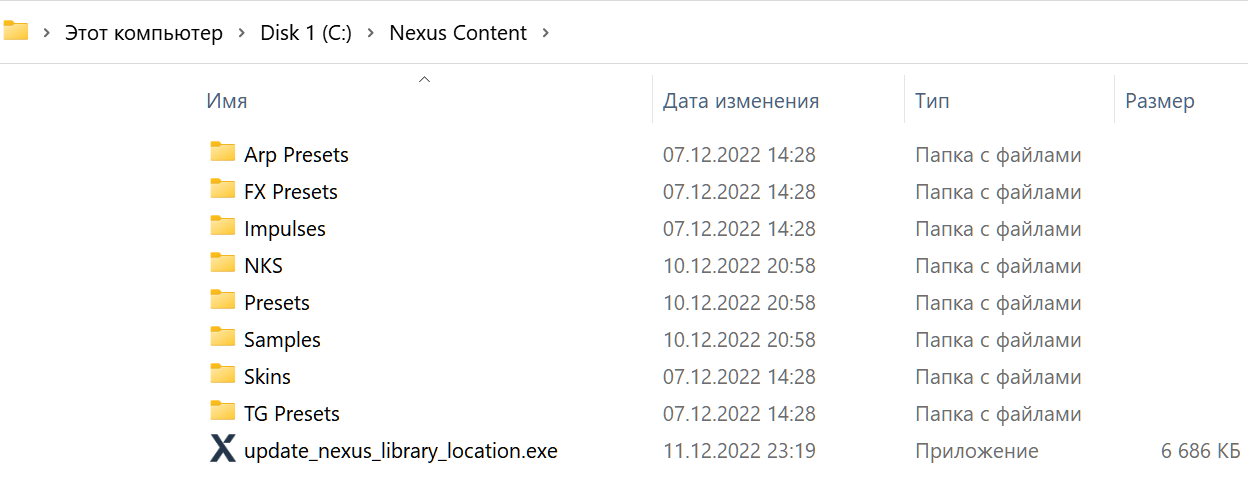This screenshot has width=1248, height=489.
Task: Click the address bar folder icon
Action: [x=15, y=31]
